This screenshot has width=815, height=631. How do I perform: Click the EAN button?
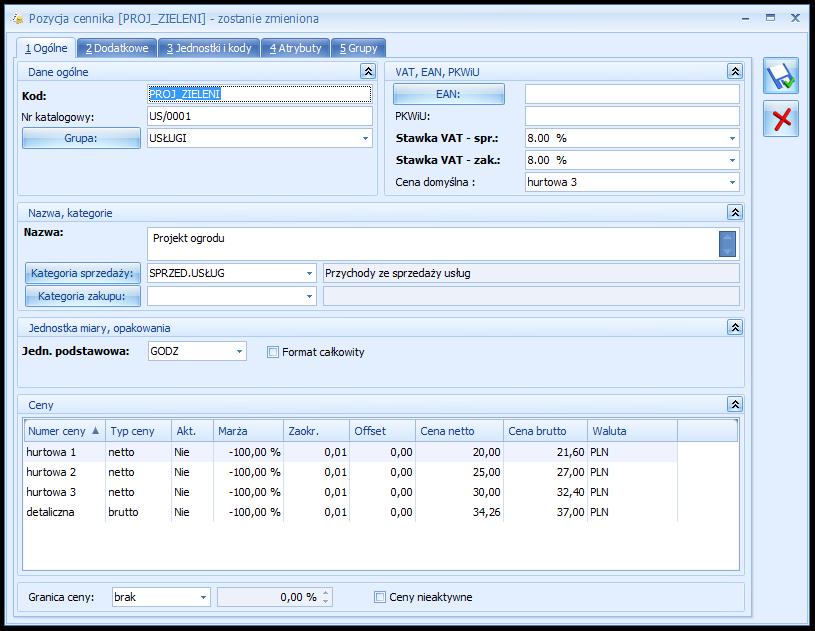coord(449,94)
